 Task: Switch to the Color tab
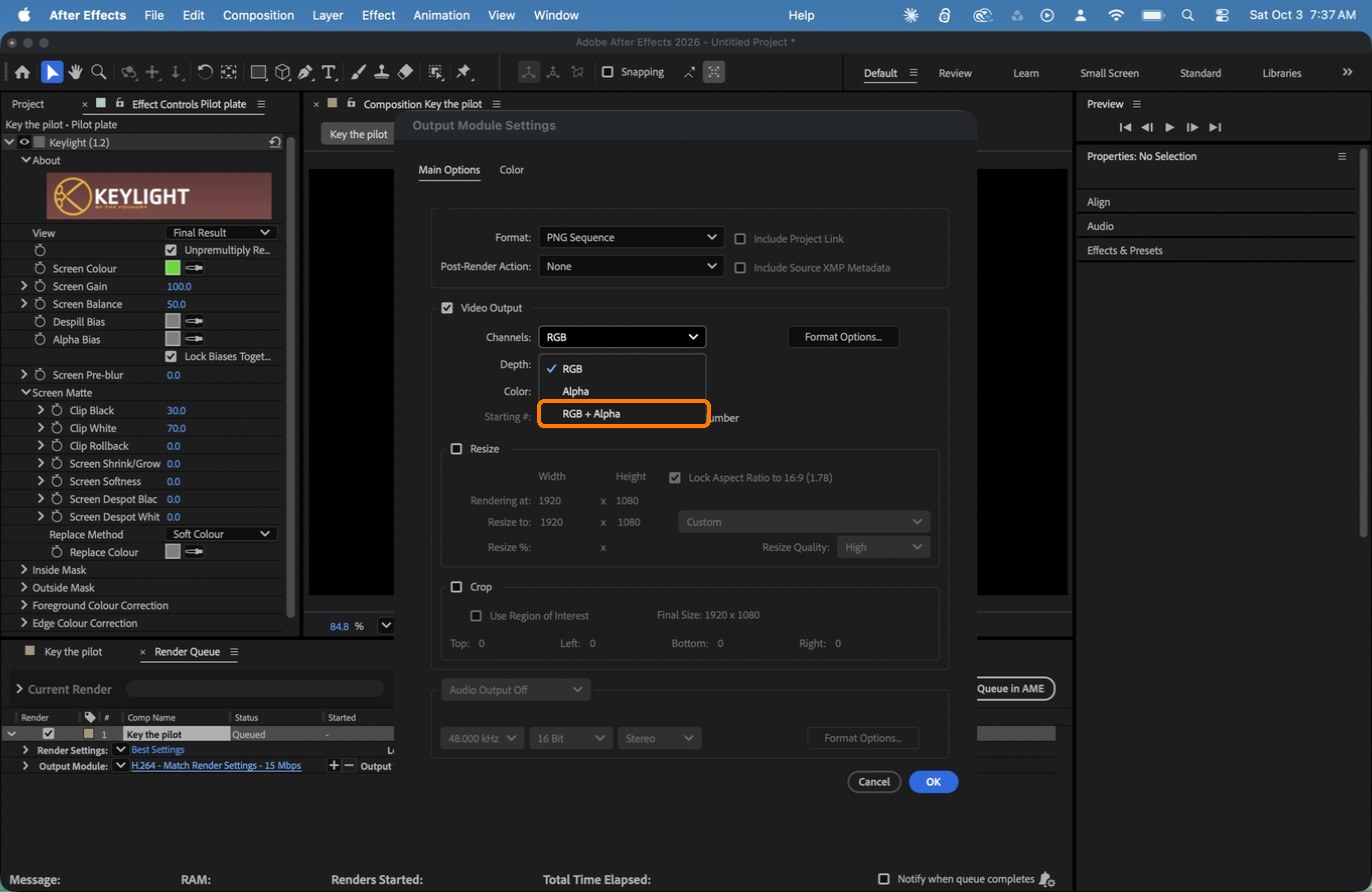click(512, 170)
